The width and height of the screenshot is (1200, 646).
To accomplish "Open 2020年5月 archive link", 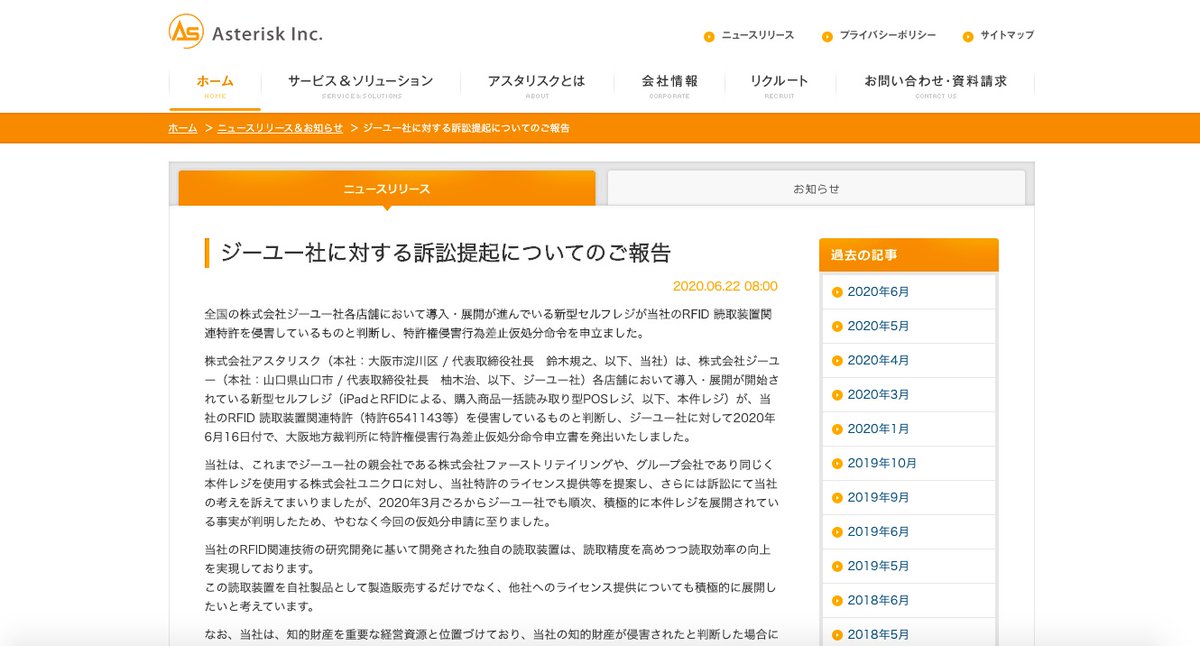I will coord(878,326).
